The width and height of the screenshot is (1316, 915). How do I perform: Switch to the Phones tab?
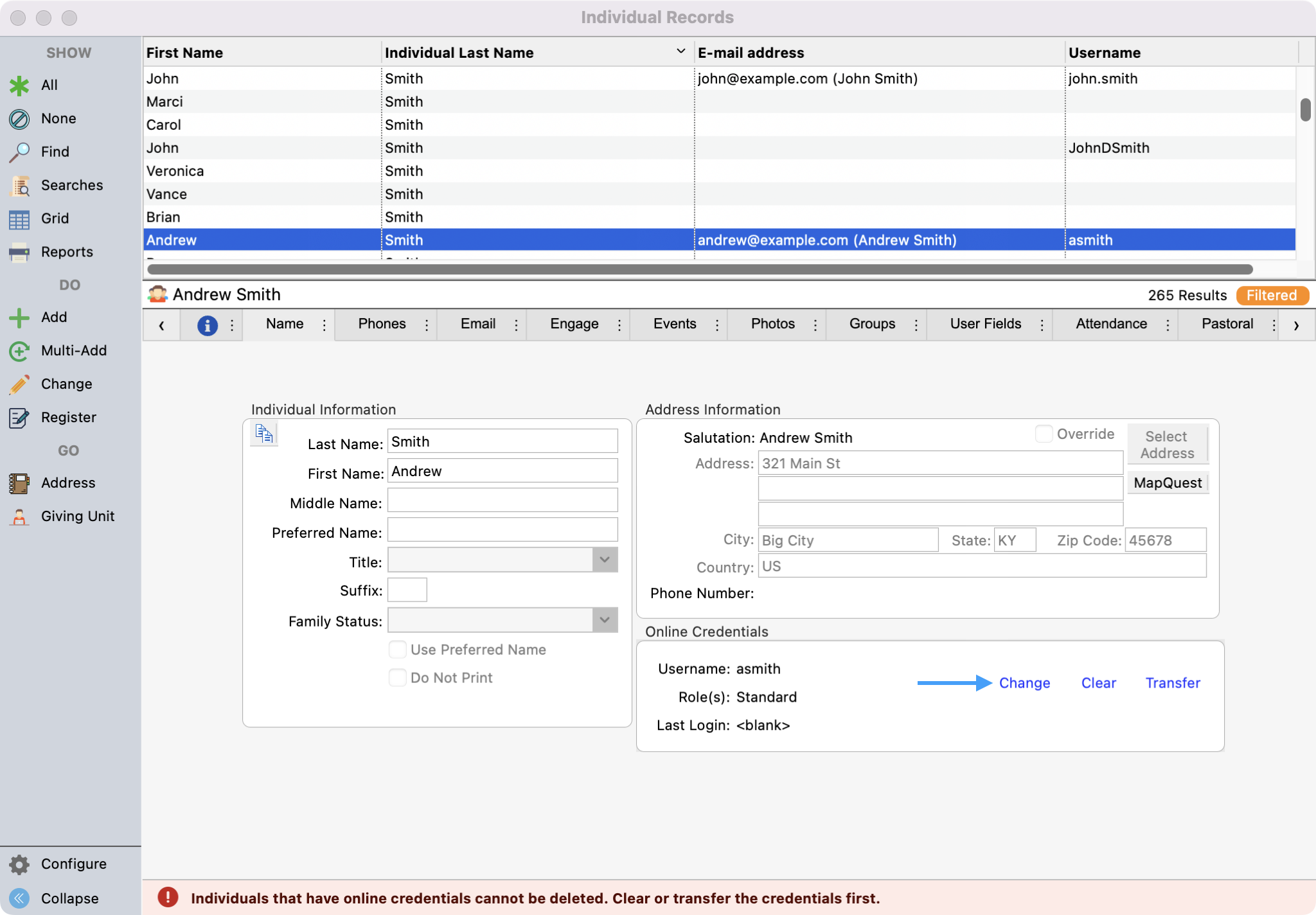[x=382, y=324]
